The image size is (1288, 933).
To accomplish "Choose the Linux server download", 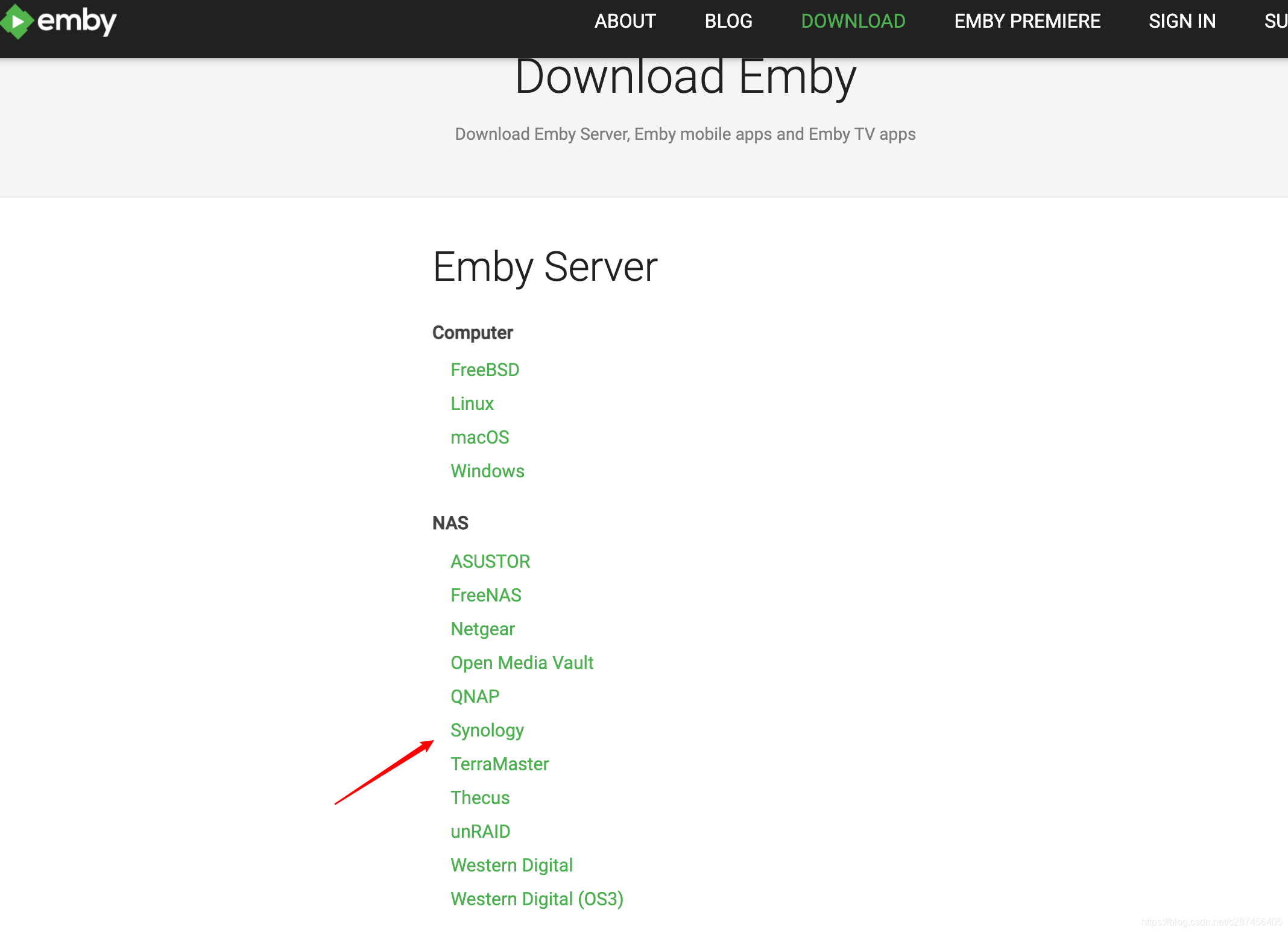I will (x=472, y=403).
